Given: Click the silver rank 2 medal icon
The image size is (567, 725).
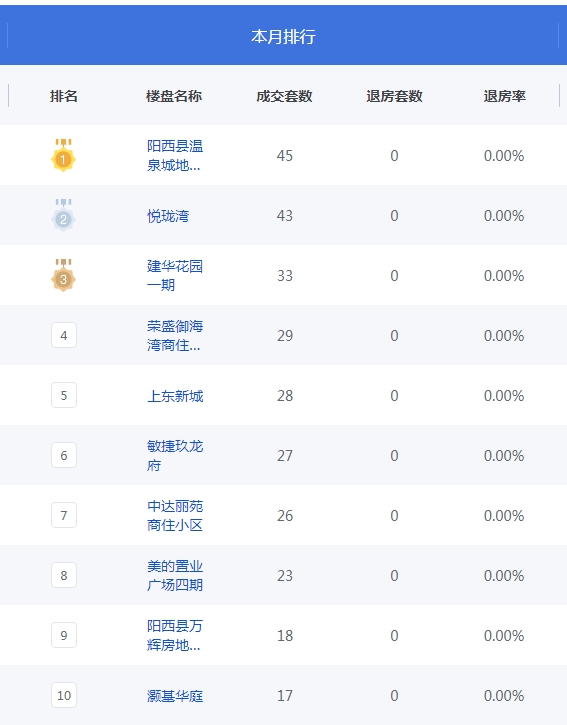Looking at the screenshot, I should click(63, 215).
